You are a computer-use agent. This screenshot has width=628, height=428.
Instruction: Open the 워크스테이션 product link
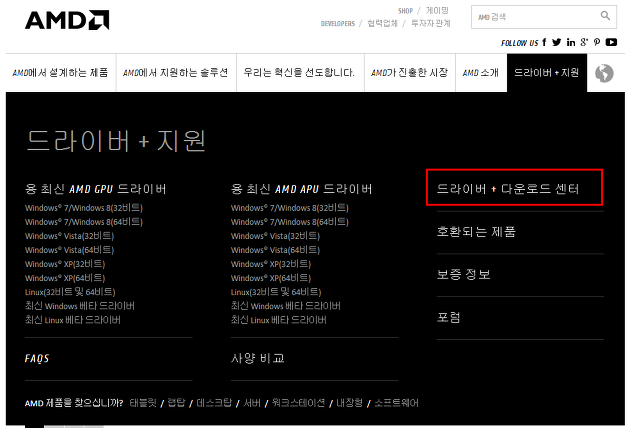(x=298, y=403)
